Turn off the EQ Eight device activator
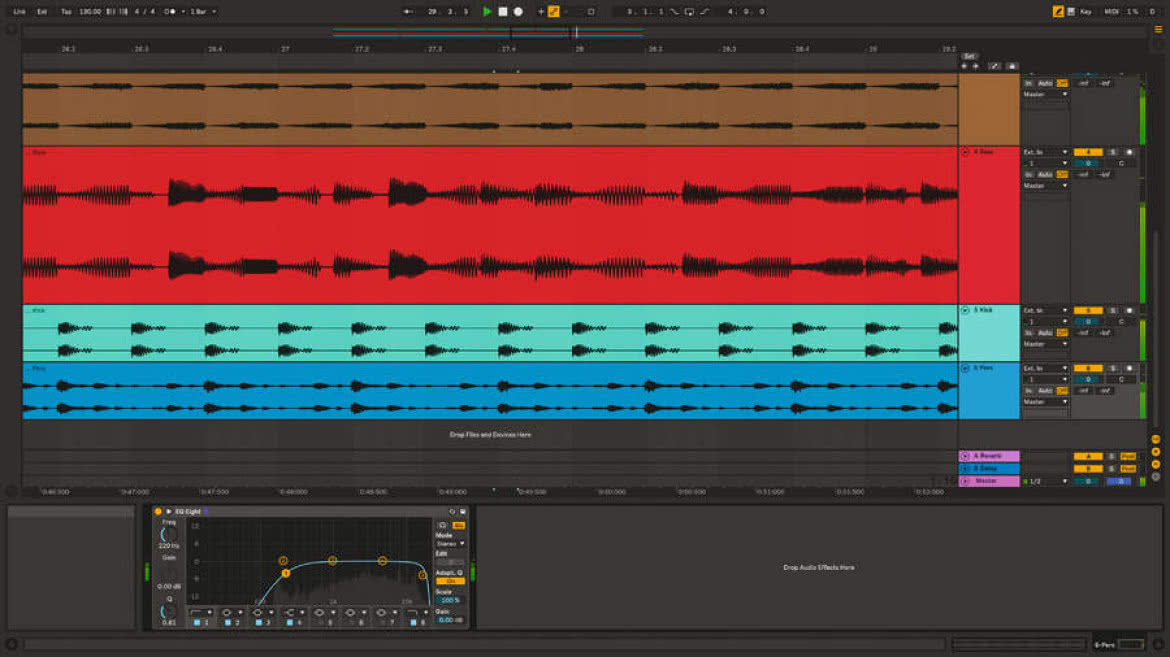The height and width of the screenshot is (657, 1170). [x=158, y=511]
